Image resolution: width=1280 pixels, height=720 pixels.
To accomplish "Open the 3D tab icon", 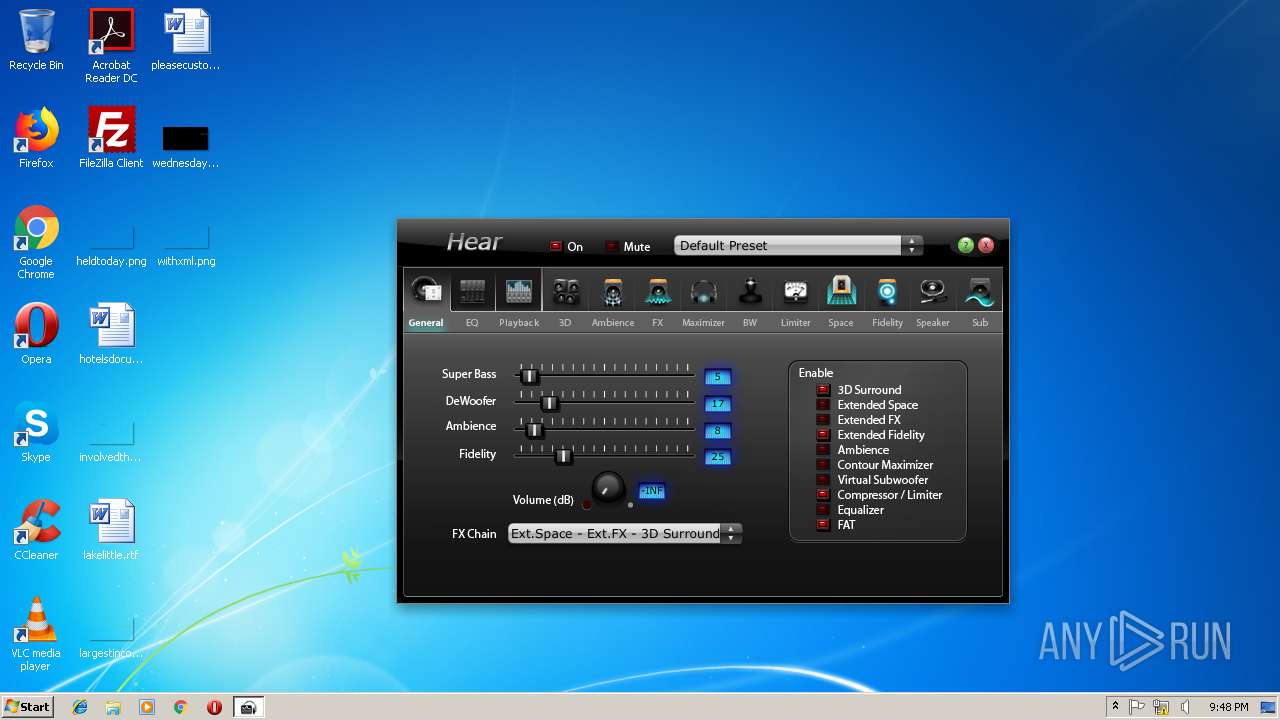I will (565, 291).
